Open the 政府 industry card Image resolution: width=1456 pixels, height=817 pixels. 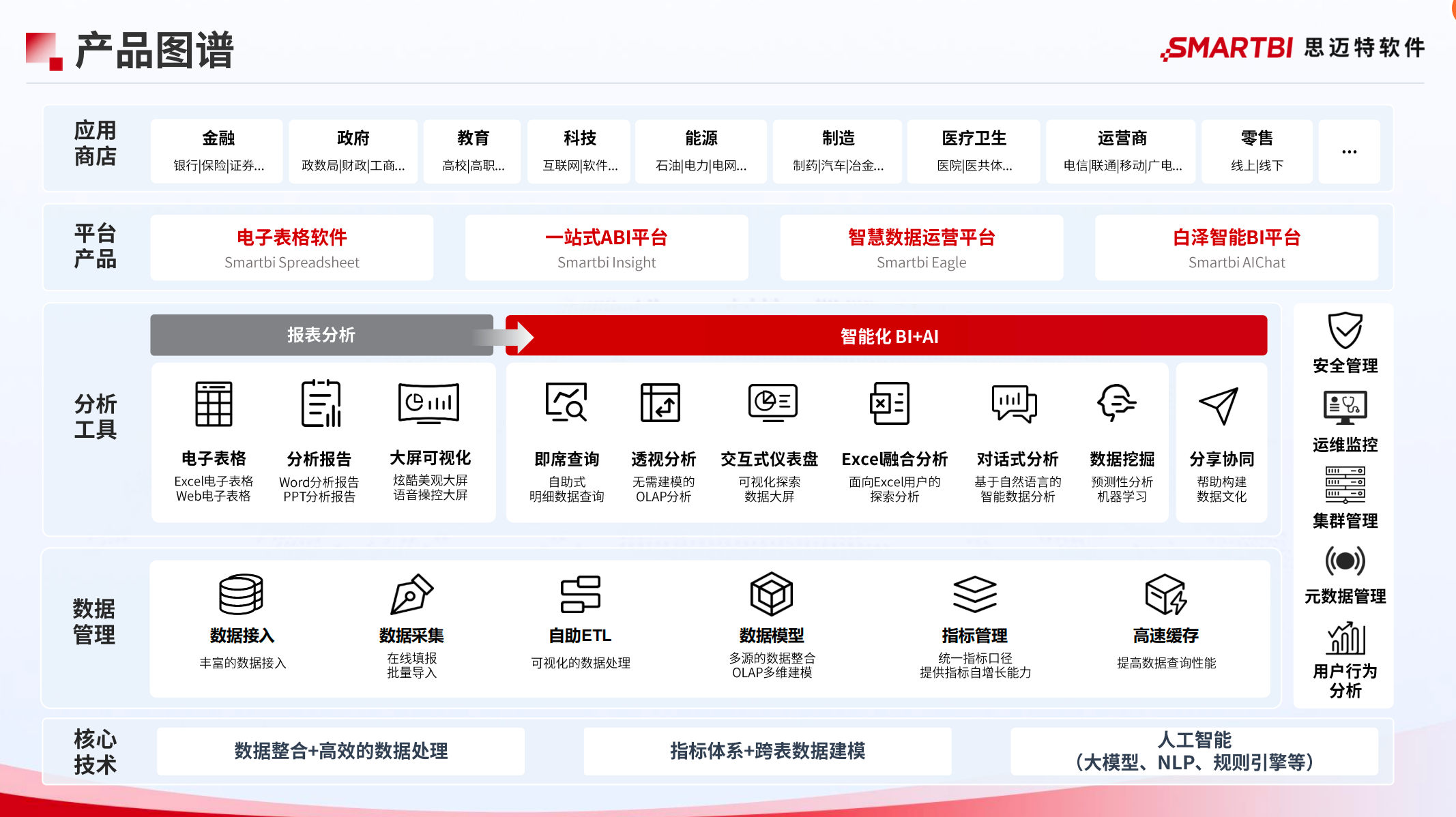[x=353, y=151]
